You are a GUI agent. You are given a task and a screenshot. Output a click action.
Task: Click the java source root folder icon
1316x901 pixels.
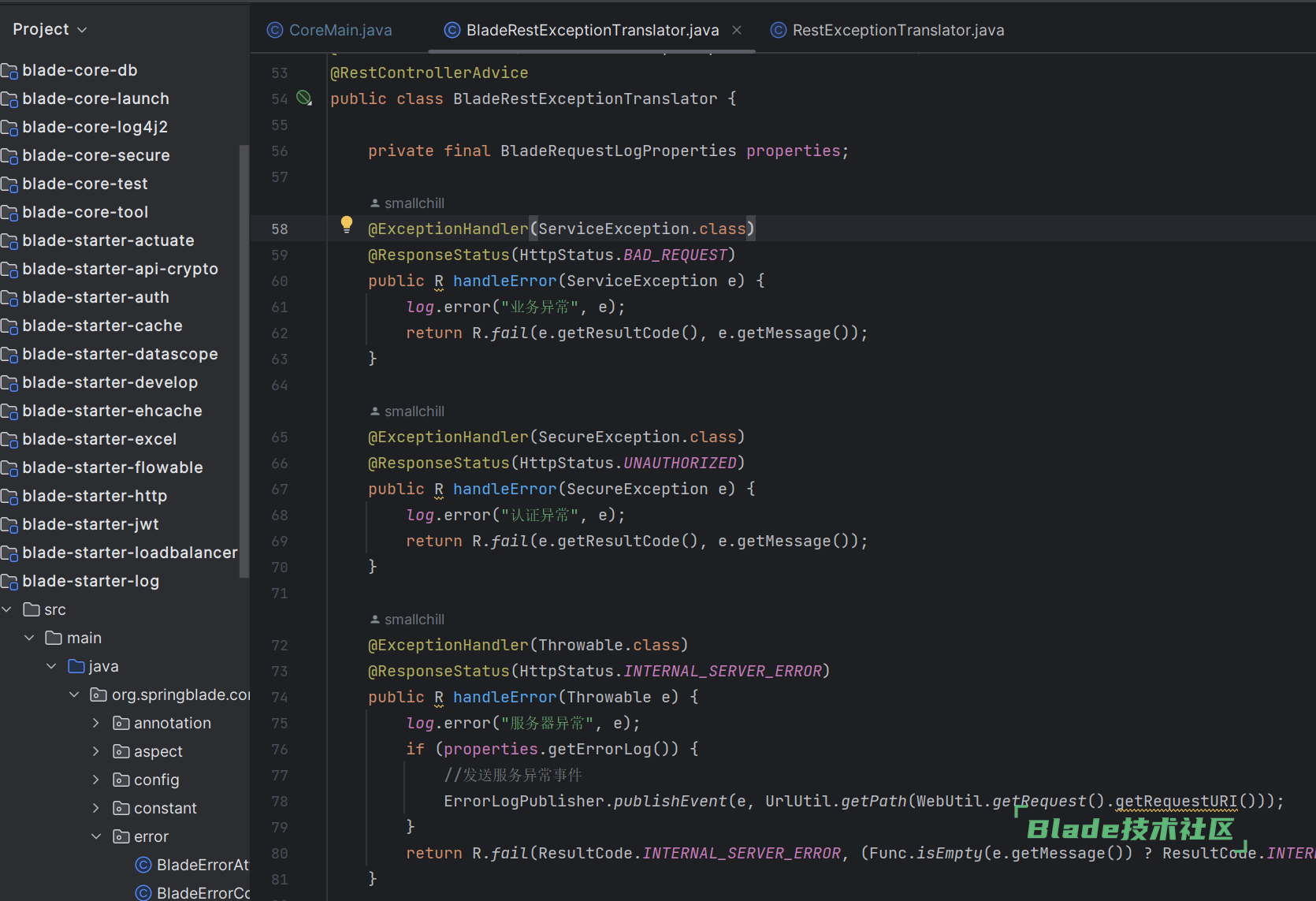coord(76,666)
